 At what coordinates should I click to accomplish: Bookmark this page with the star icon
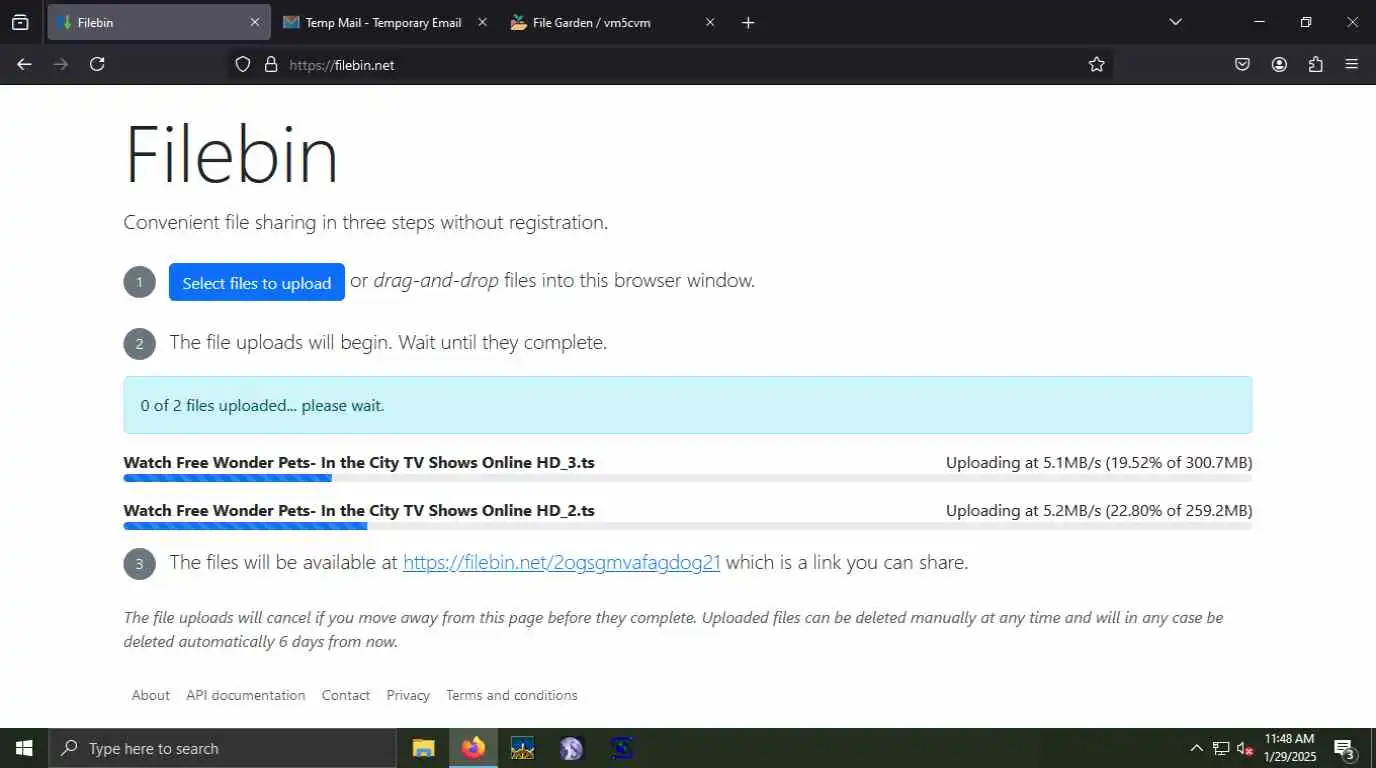click(x=1097, y=64)
